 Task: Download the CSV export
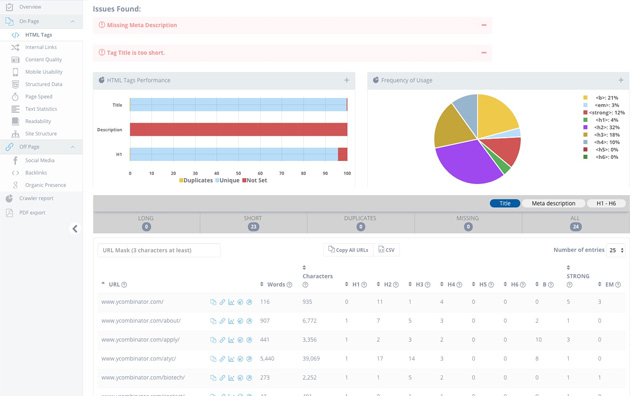(x=386, y=250)
